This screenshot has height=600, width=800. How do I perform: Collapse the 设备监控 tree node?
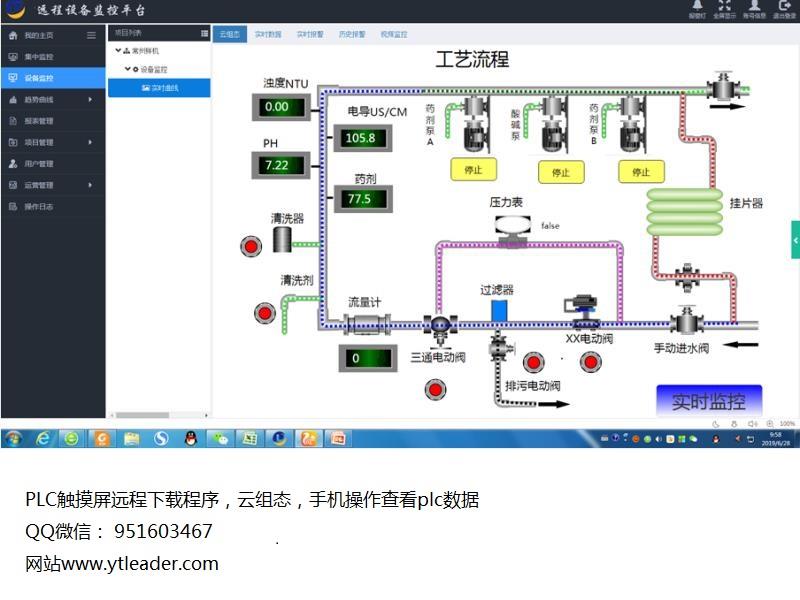click(x=127, y=69)
